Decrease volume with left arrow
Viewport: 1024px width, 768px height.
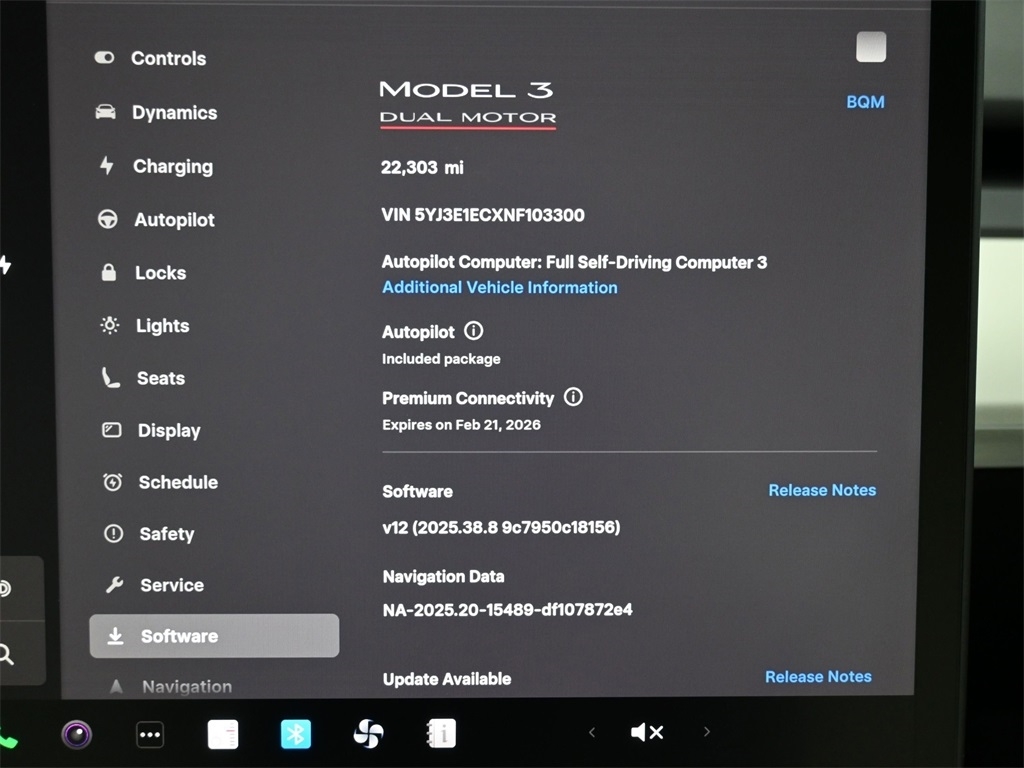coord(592,733)
